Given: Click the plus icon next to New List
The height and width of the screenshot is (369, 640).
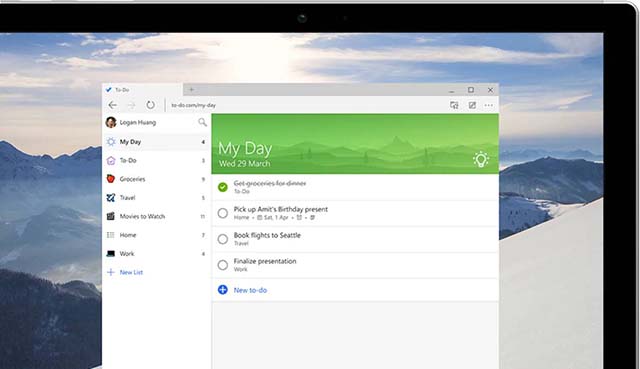Looking at the screenshot, I should (x=111, y=272).
